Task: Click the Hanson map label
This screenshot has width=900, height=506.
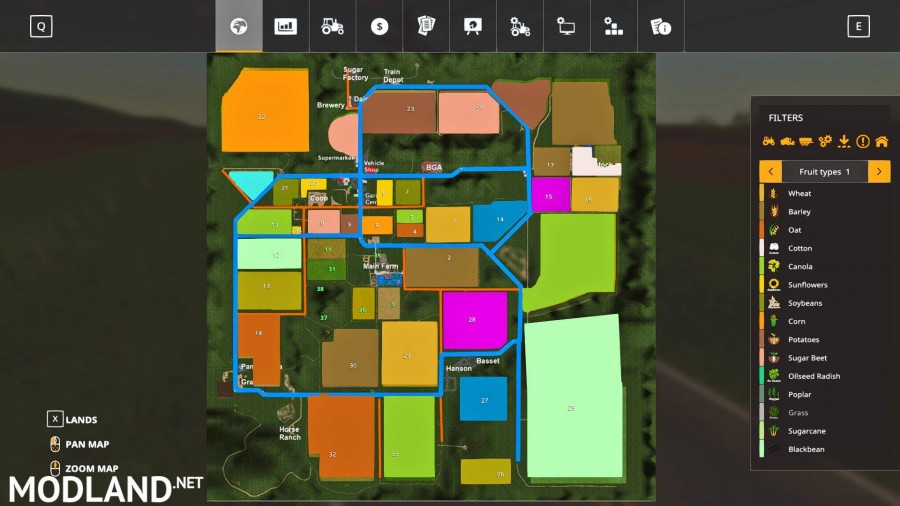Action: 459,368
